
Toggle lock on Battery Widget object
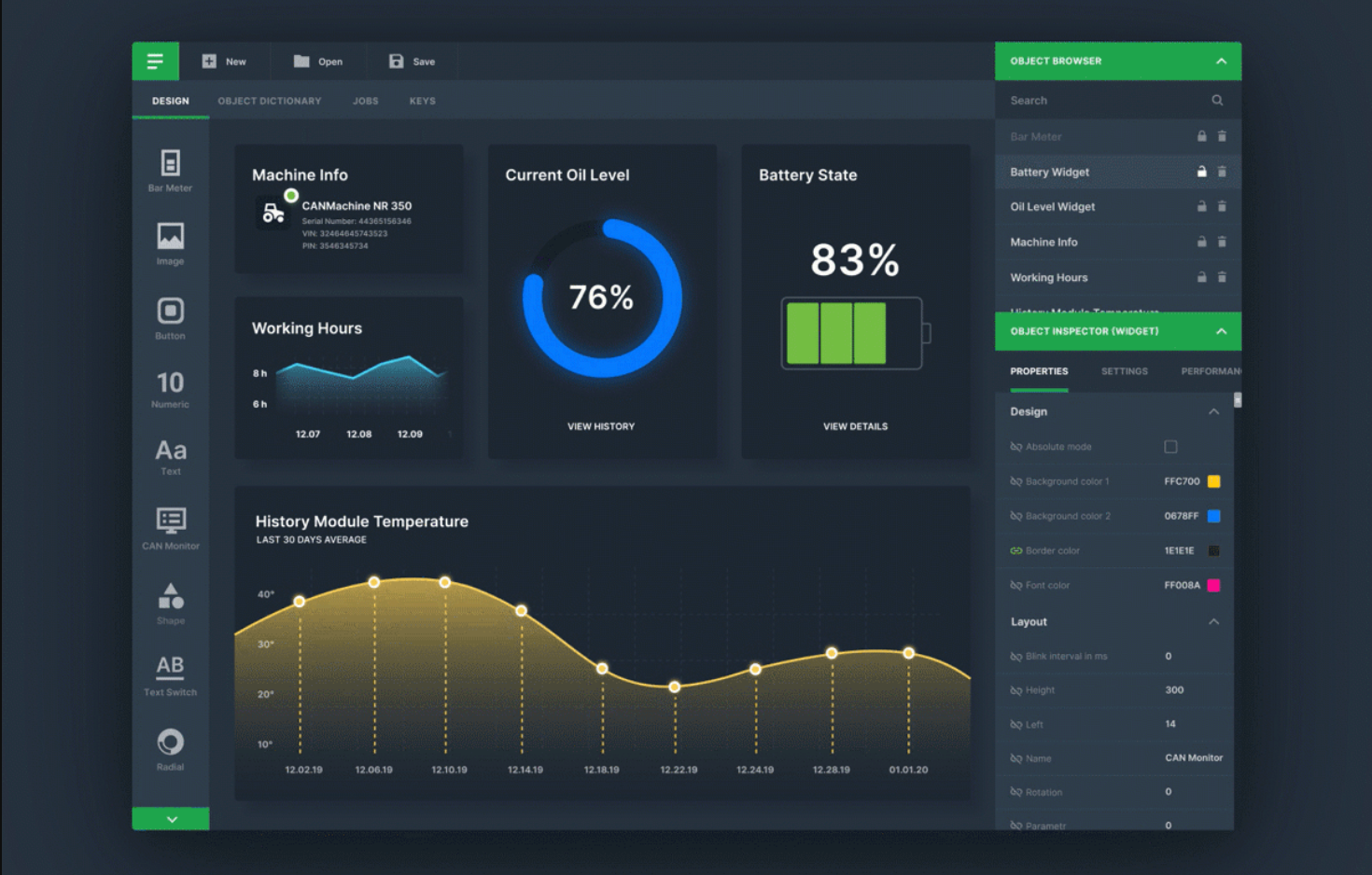tap(1201, 172)
